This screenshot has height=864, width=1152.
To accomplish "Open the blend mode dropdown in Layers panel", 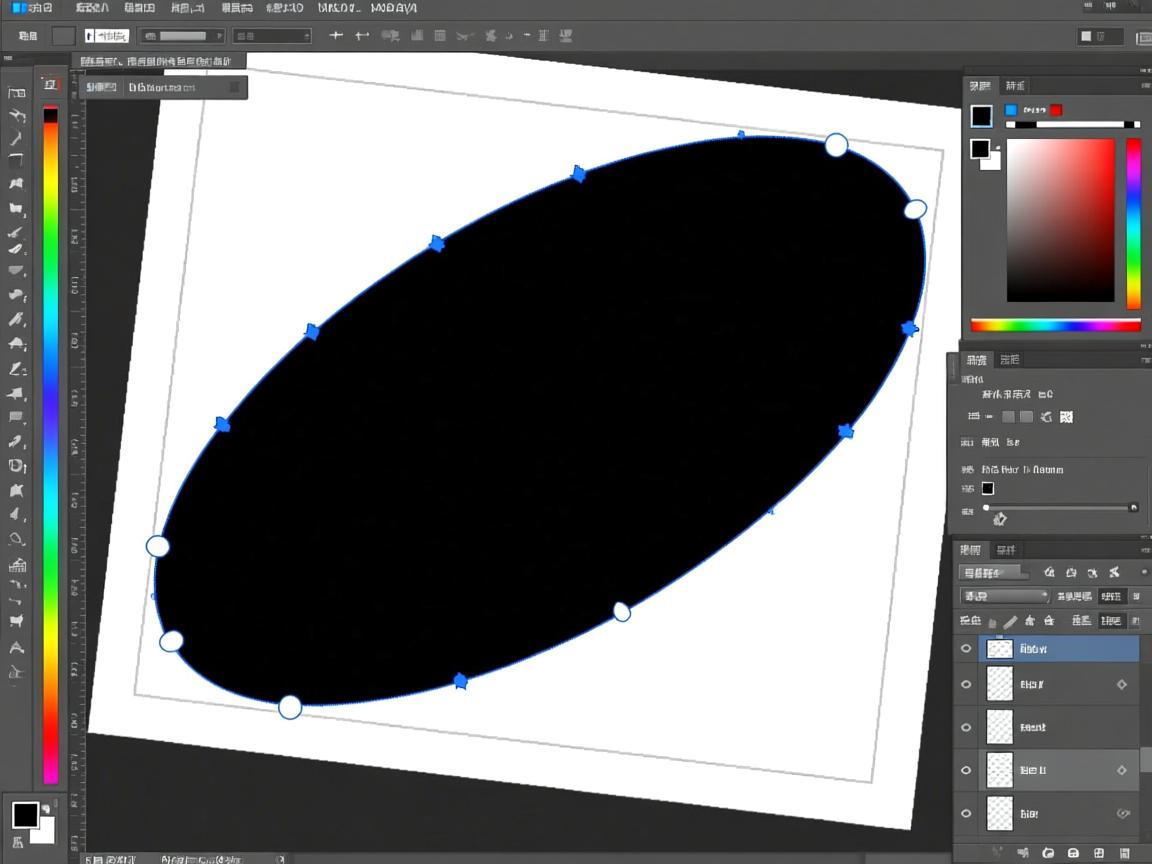I will tap(1004, 596).
